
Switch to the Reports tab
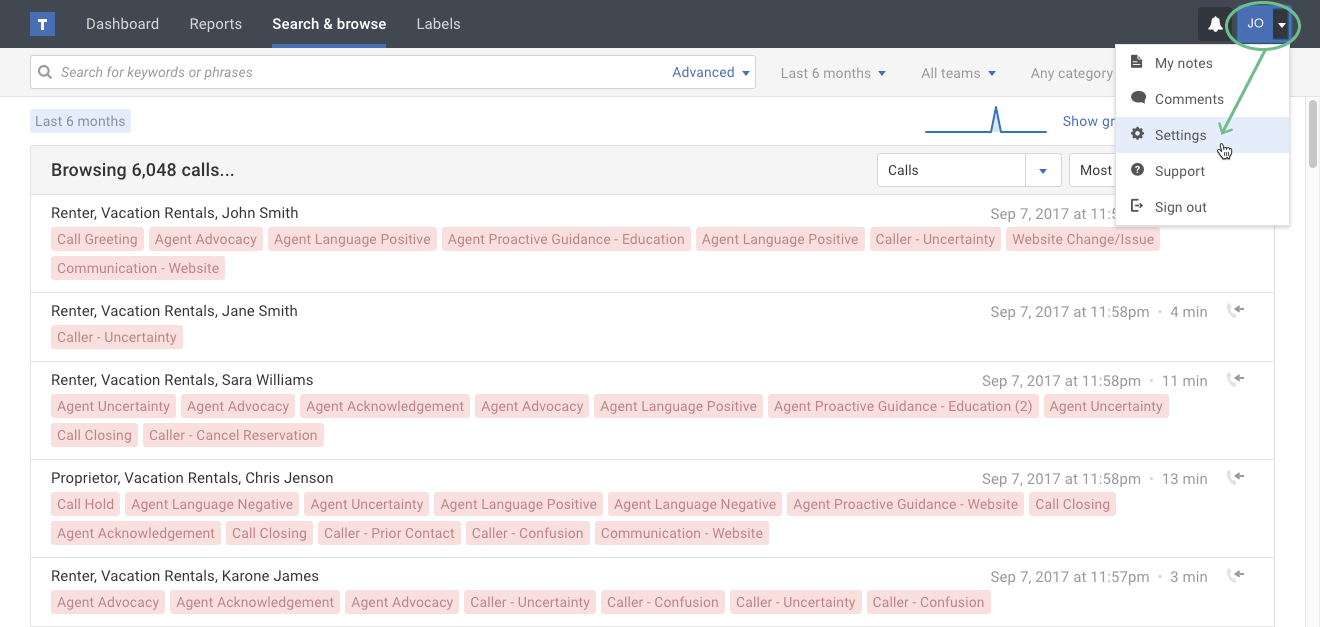pyautogui.click(x=215, y=23)
